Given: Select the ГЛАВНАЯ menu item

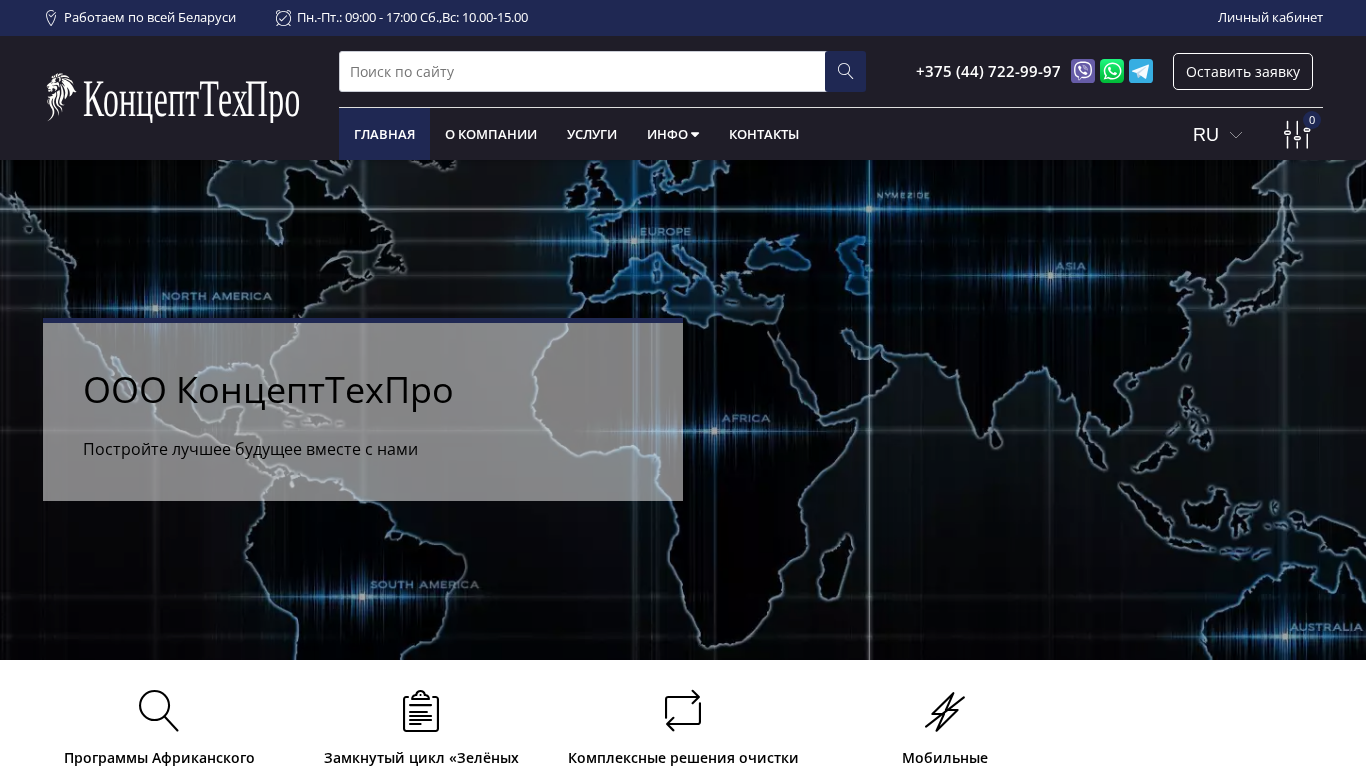Looking at the screenshot, I should point(384,134).
